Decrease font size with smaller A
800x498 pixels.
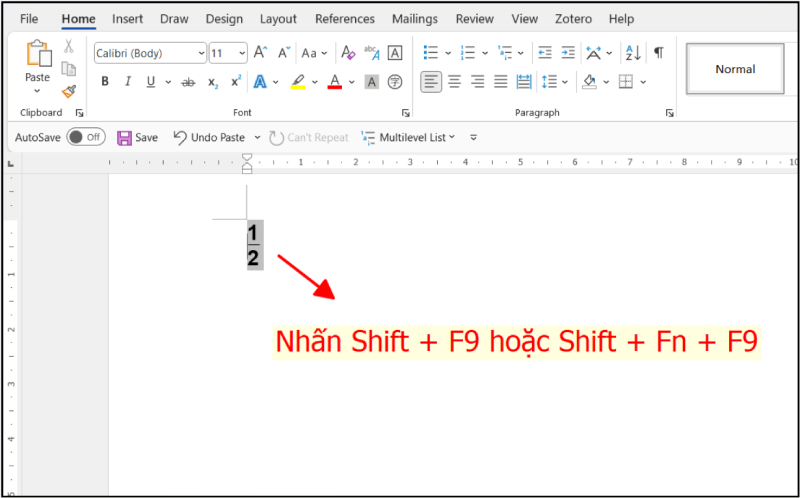click(x=284, y=53)
